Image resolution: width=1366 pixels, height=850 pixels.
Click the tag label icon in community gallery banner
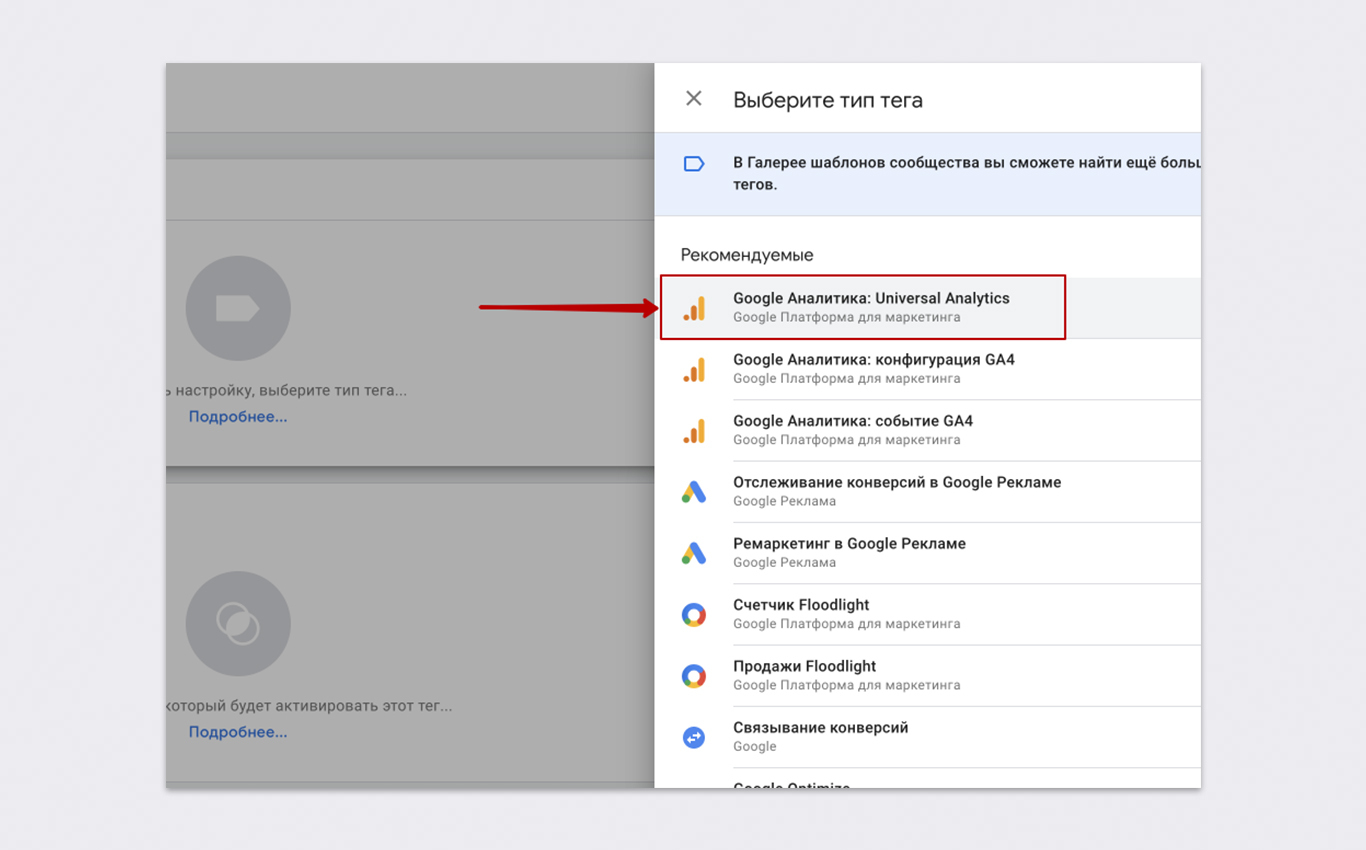click(694, 164)
